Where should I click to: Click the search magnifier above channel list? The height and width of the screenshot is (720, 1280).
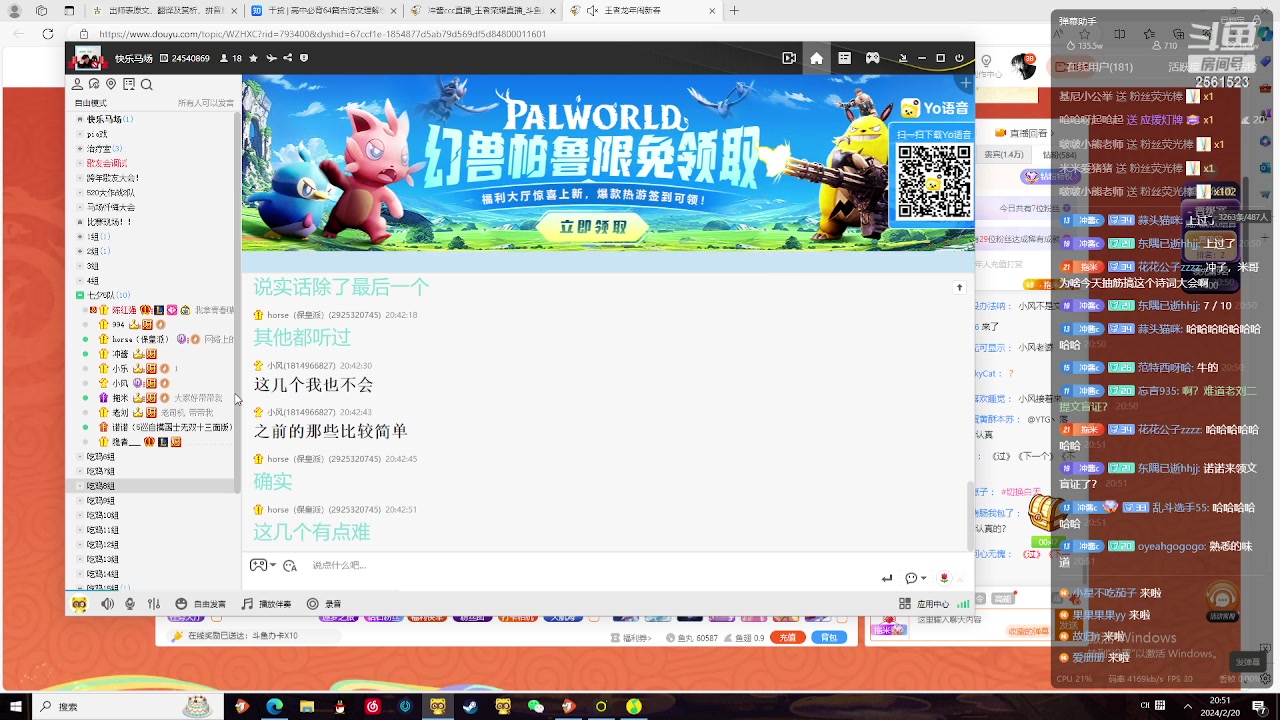pyautogui.click(x=146, y=85)
